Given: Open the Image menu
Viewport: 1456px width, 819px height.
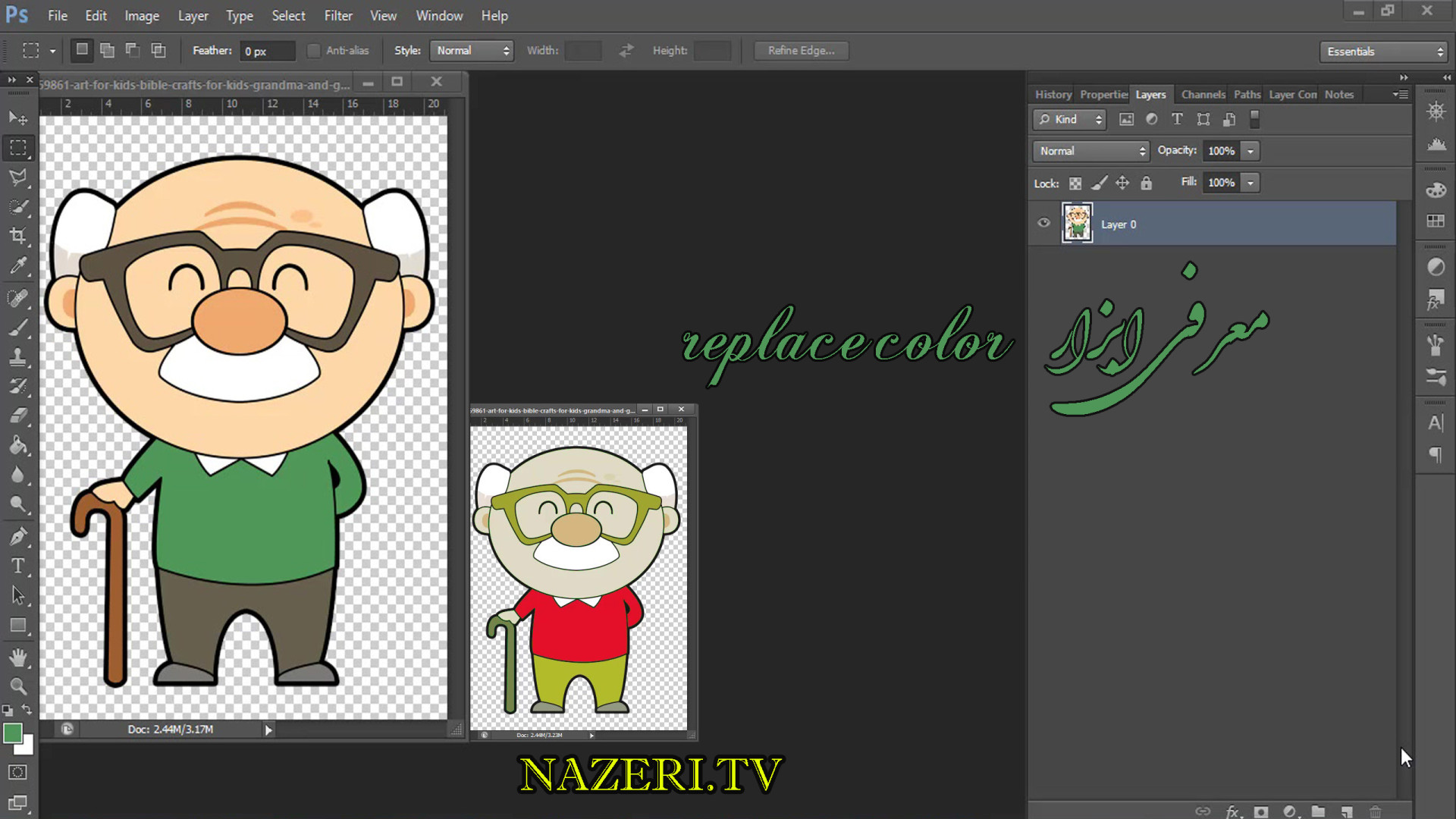Looking at the screenshot, I should [x=142, y=16].
